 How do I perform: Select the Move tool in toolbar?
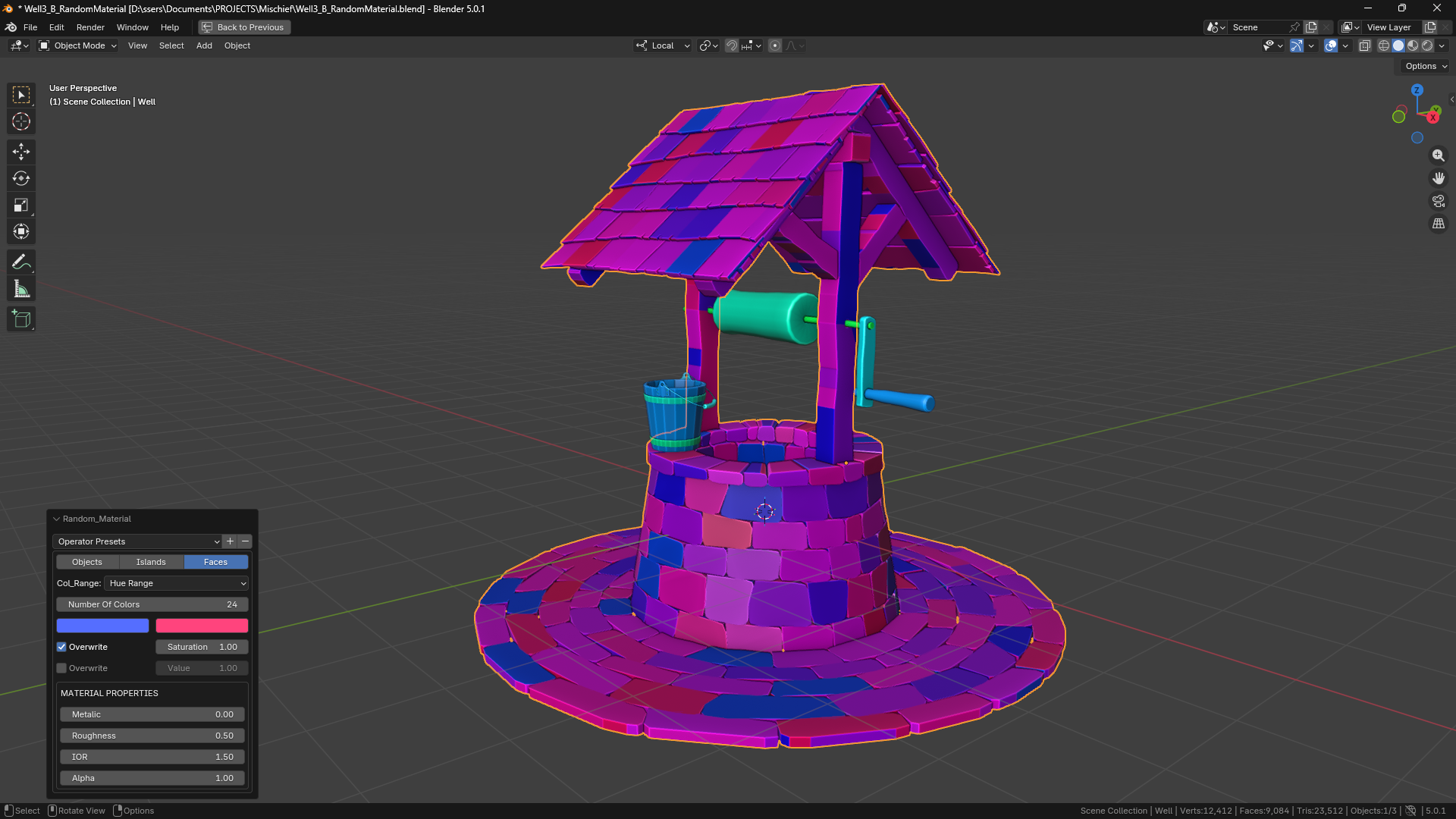21,152
